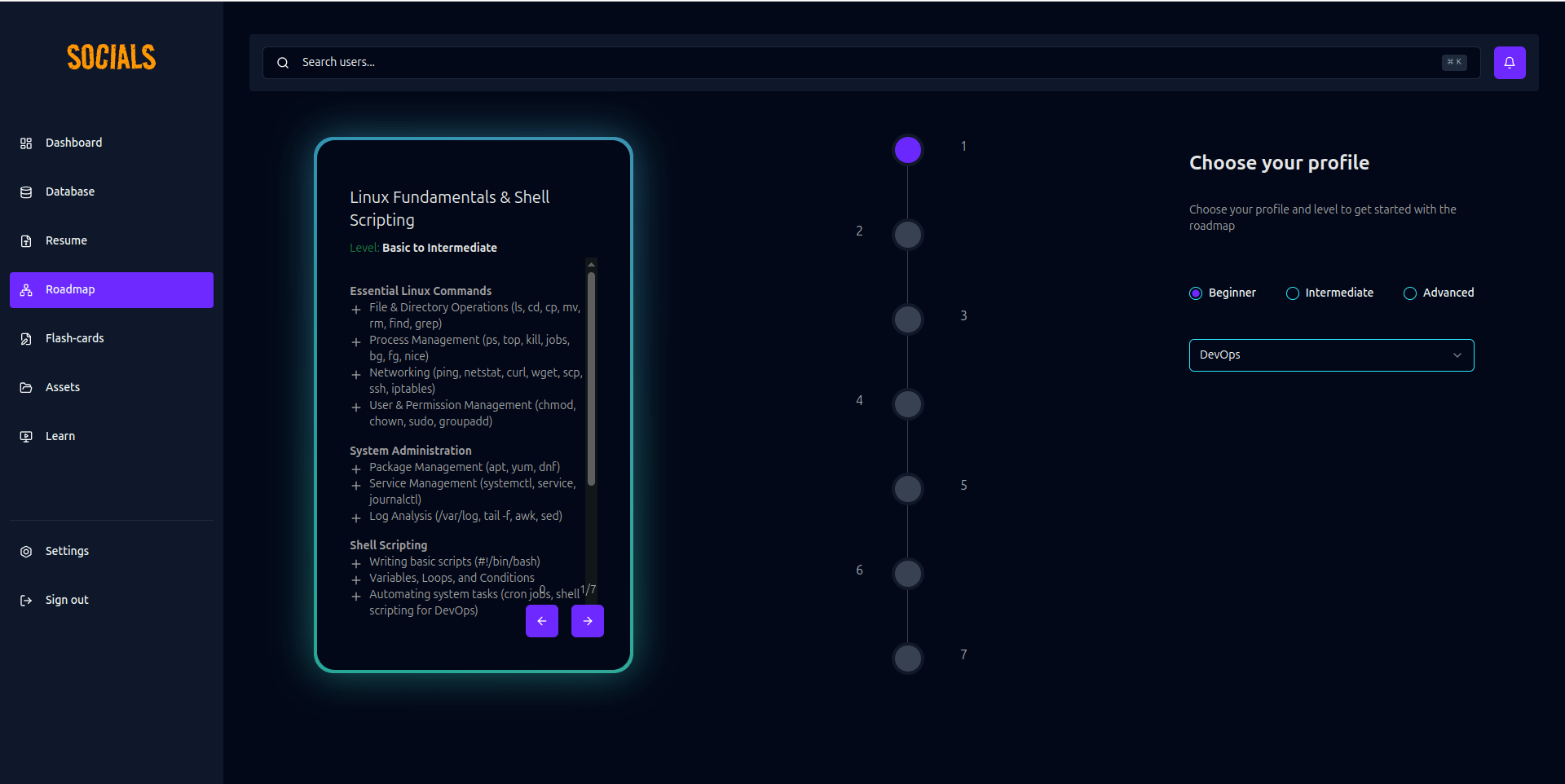Screen dimensions: 1565x784
Task: Select roadmap step 3 marker
Action: 908,319
